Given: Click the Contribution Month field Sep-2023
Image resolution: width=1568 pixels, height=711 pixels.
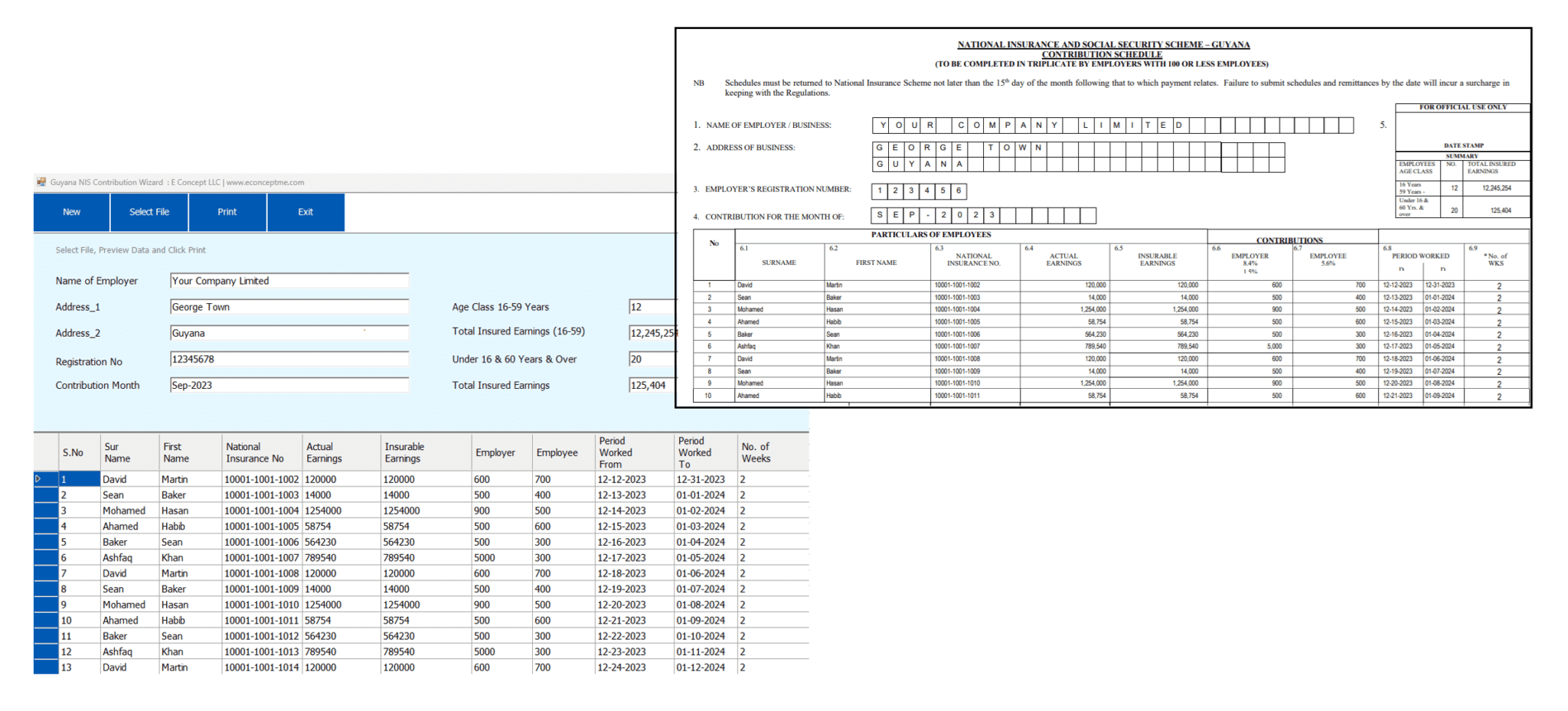Looking at the screenshot, I should pyautogui.click(x=289, y=385).
